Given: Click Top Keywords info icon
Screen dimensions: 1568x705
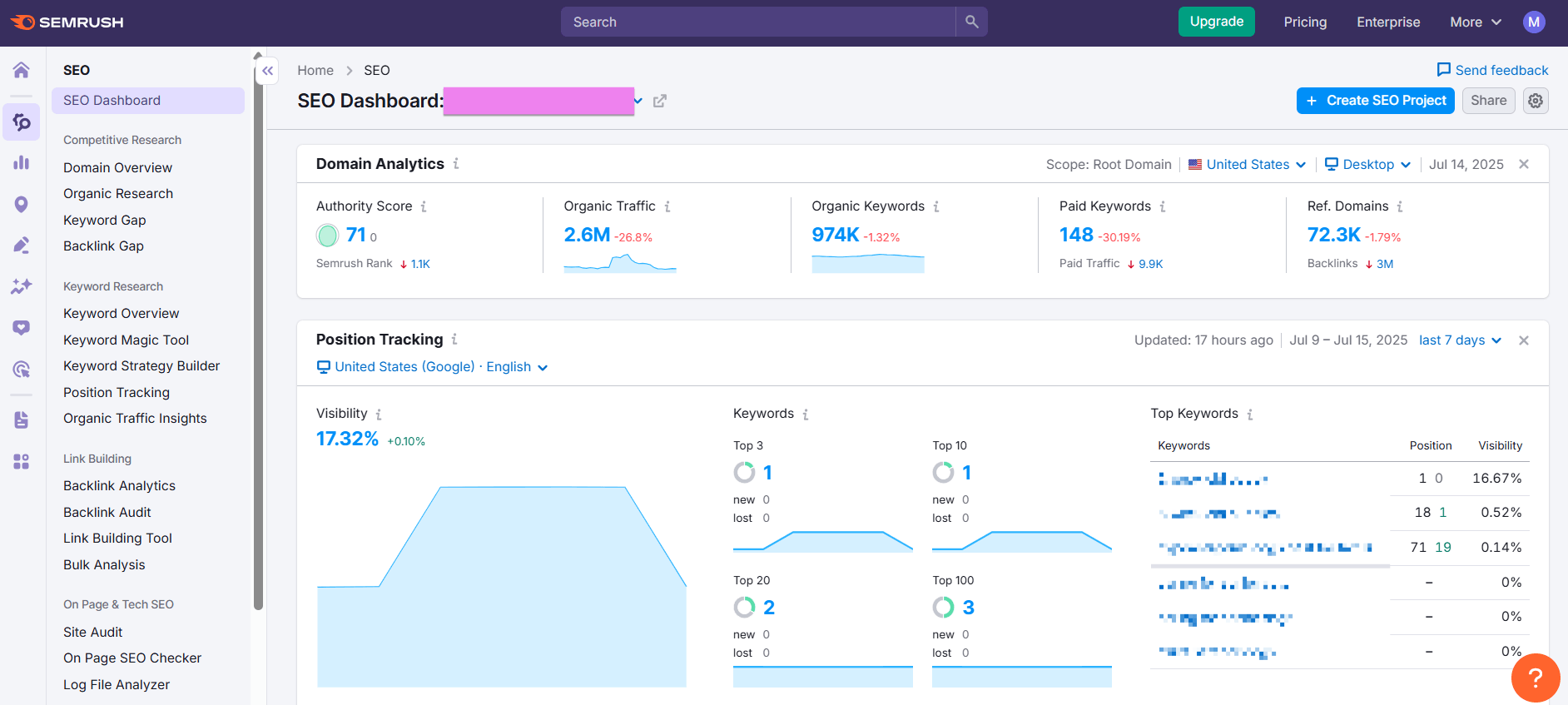Looking at the screenshot, I should click(x=1250, y=414).
